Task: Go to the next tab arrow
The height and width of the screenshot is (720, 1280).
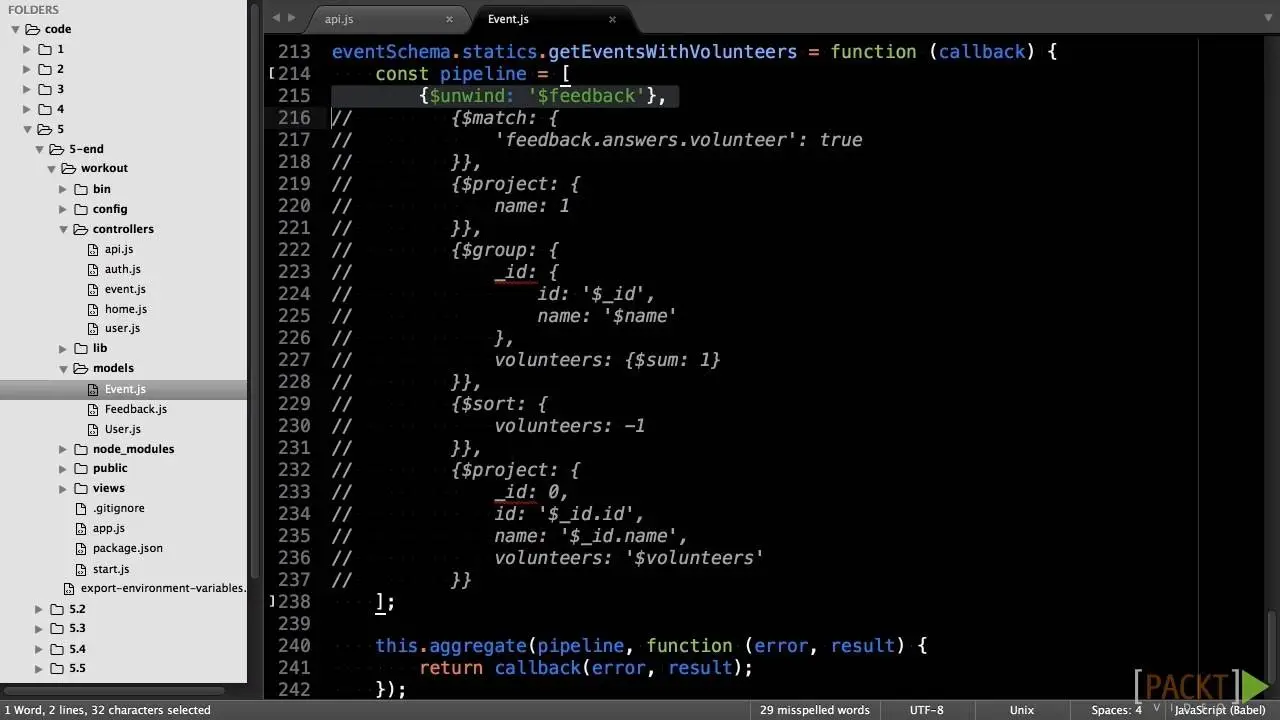Action: pyautogui.click(x=292, y=17)
